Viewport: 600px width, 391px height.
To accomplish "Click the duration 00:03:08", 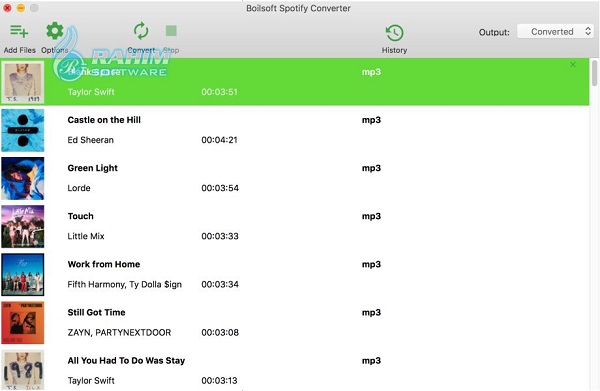I will coord(220,333).
